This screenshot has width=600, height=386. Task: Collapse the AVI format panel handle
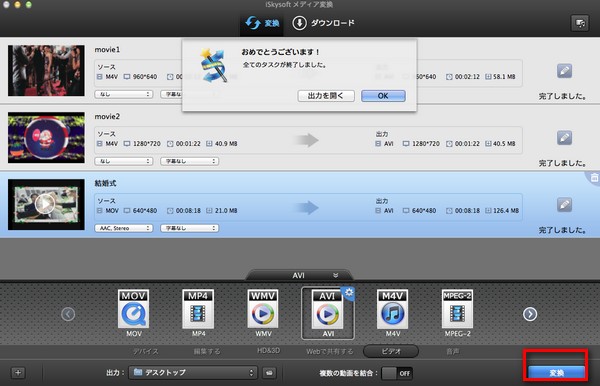coord(299,275)
